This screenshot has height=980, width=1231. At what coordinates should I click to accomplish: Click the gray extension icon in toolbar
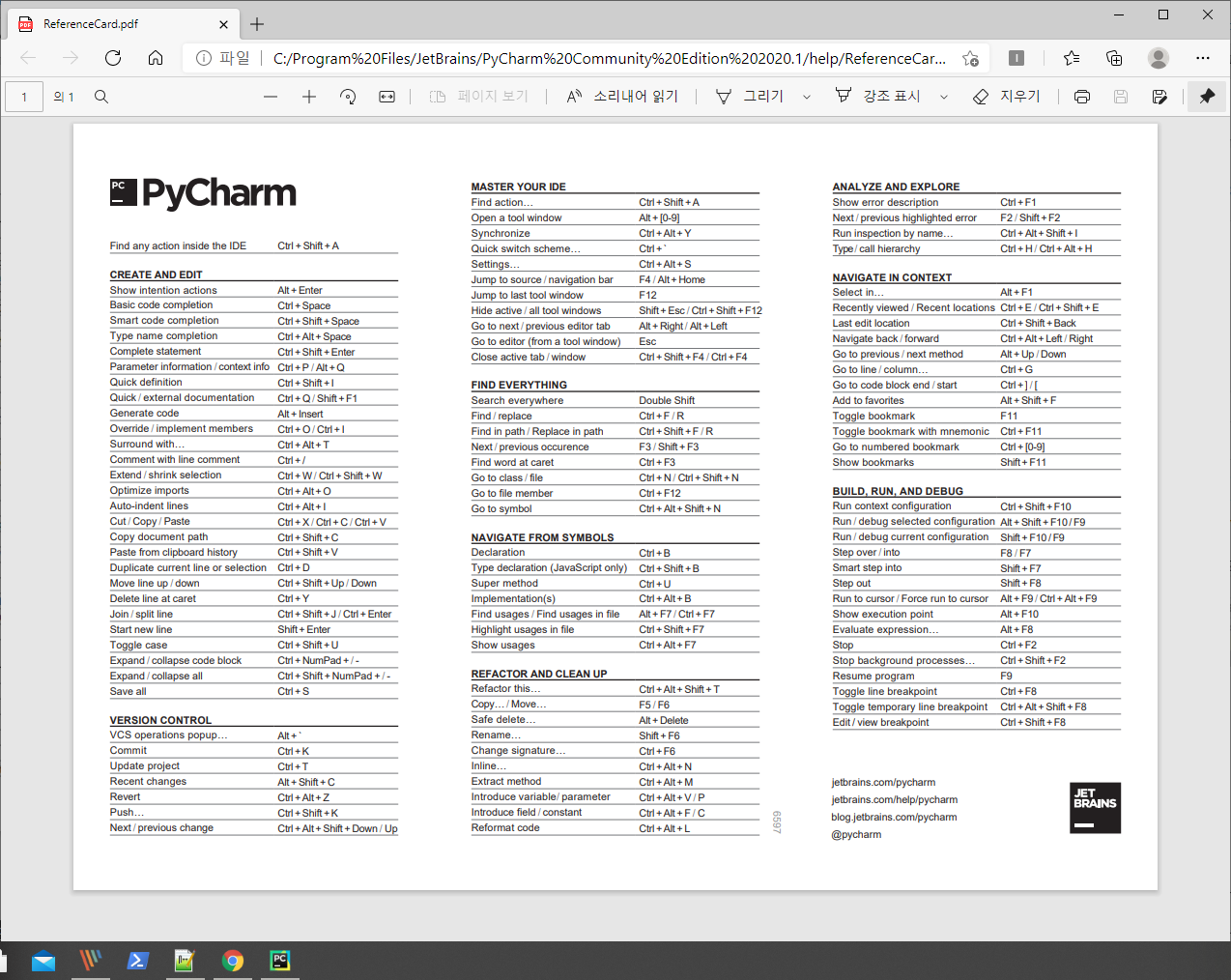1016,58
